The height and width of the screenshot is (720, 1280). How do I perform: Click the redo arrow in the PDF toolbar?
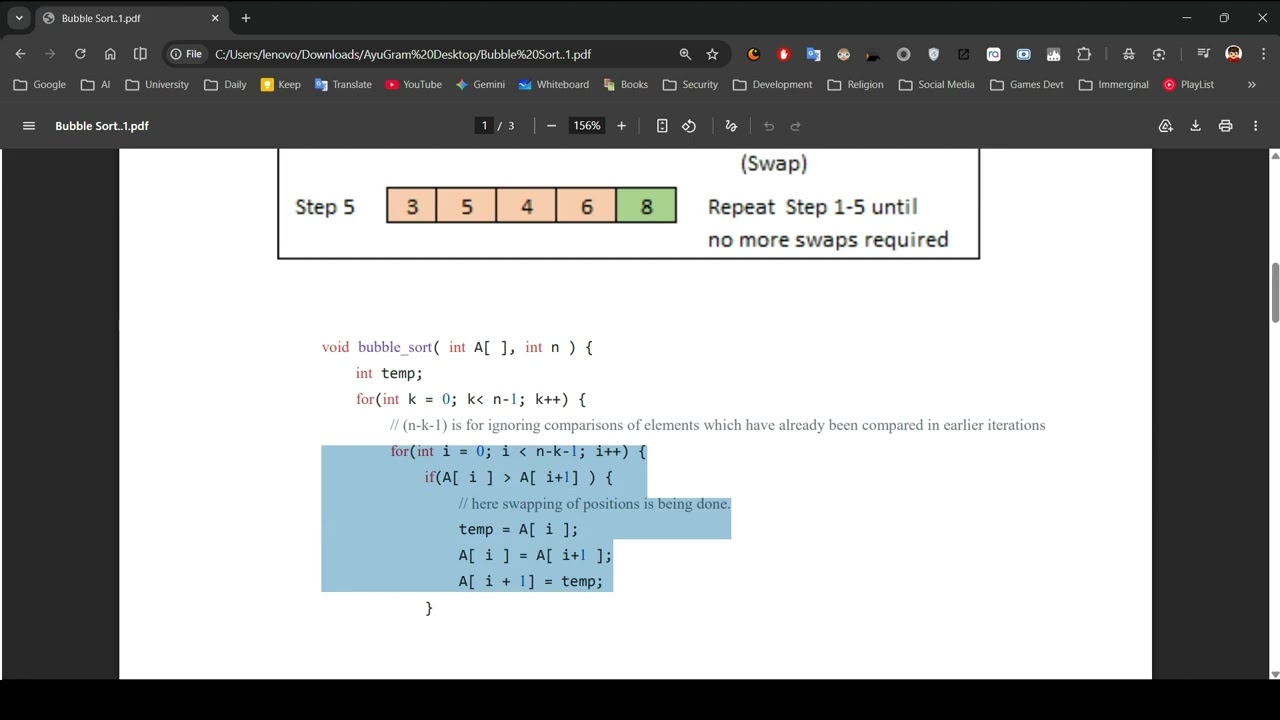tap(796, 126)
